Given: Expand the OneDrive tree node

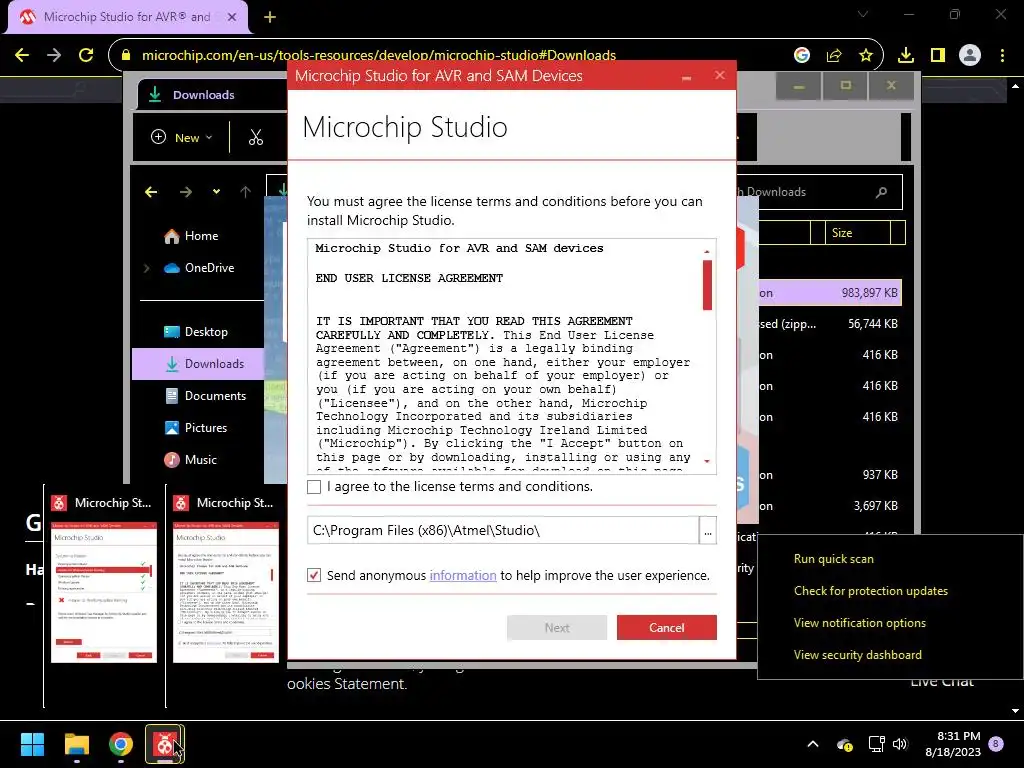Looking at the screenshot, I should click(x=146, y=268).
